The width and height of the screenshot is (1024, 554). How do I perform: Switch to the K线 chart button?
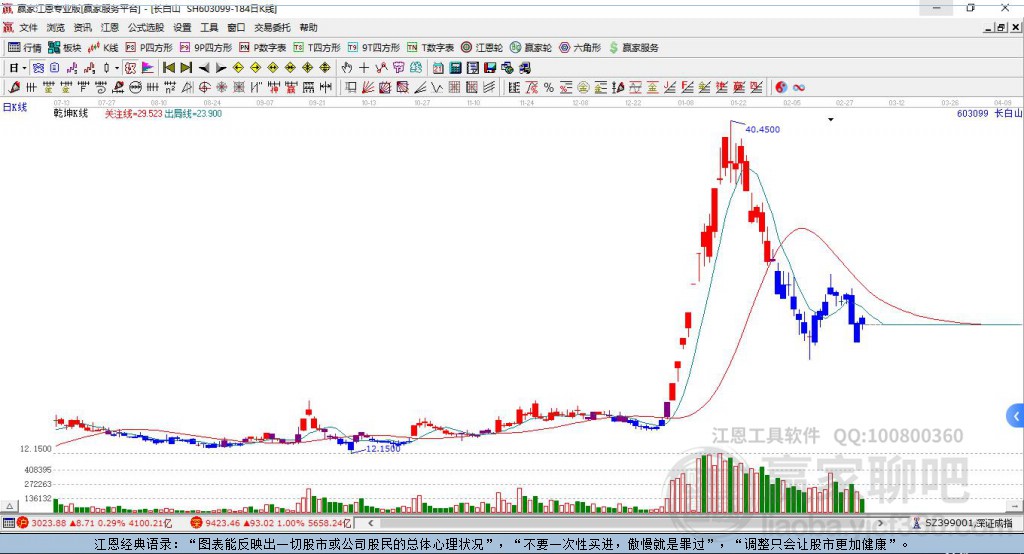(103, 48)
